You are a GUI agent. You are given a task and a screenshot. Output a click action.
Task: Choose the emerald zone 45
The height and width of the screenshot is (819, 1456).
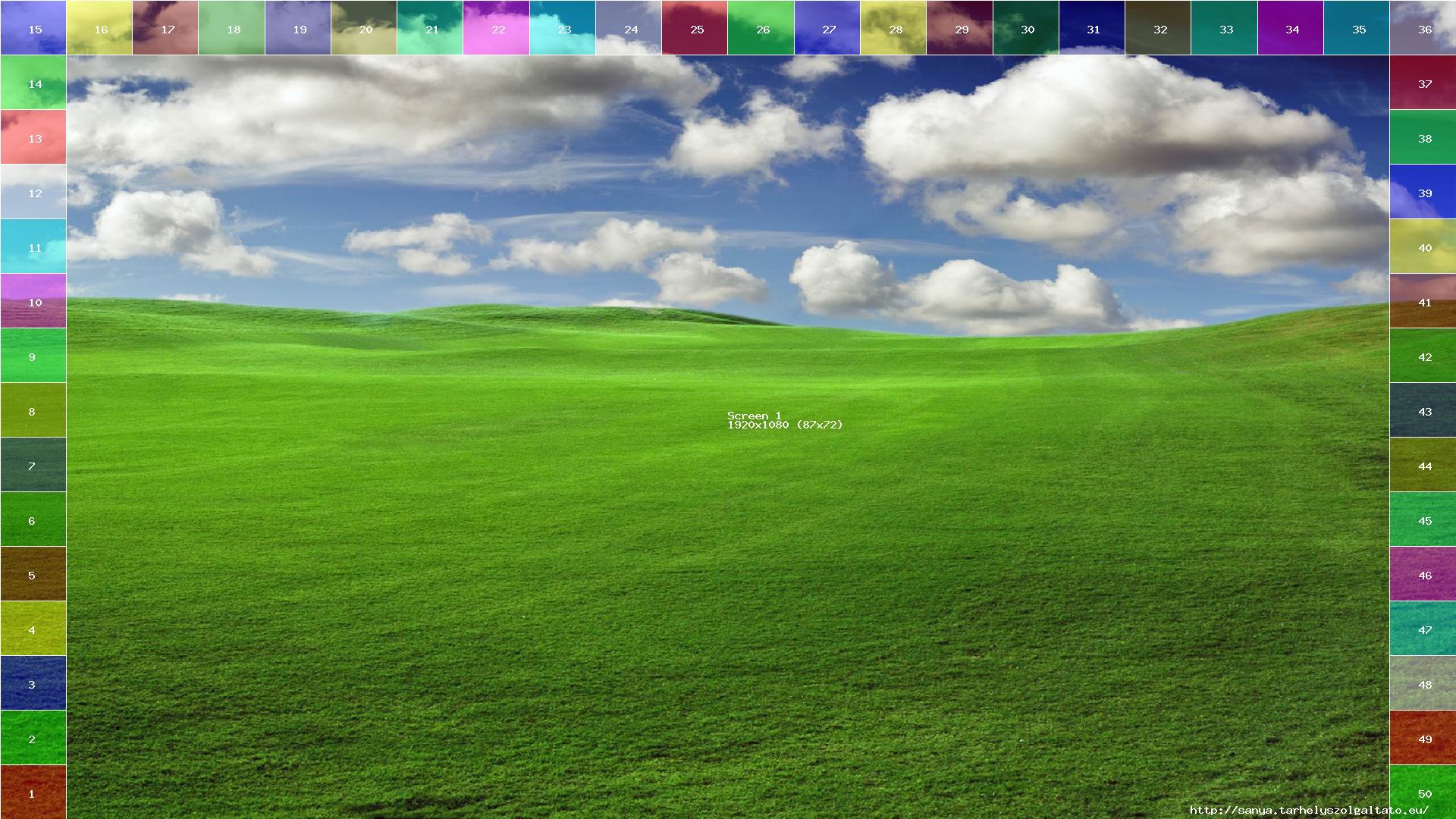1423,519
